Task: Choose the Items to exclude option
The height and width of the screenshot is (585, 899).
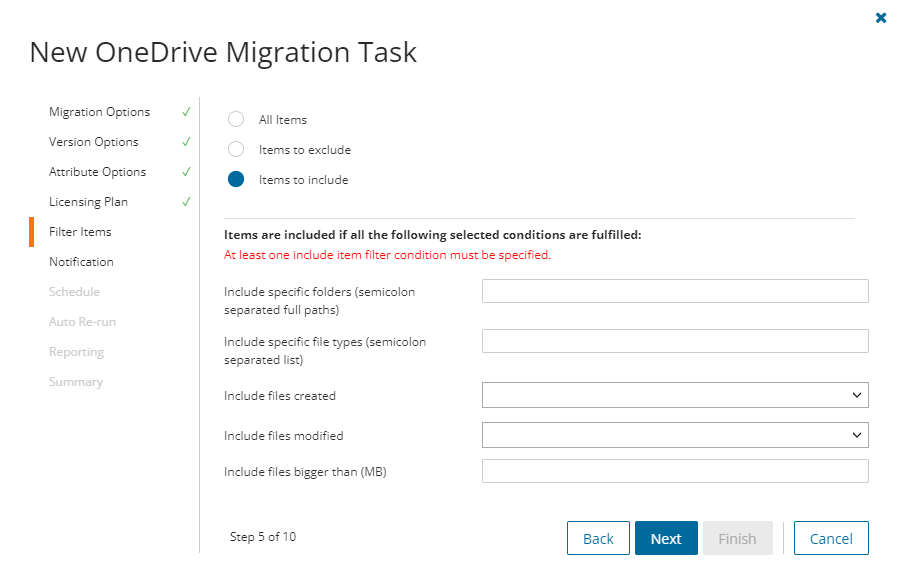Action: 236,149
